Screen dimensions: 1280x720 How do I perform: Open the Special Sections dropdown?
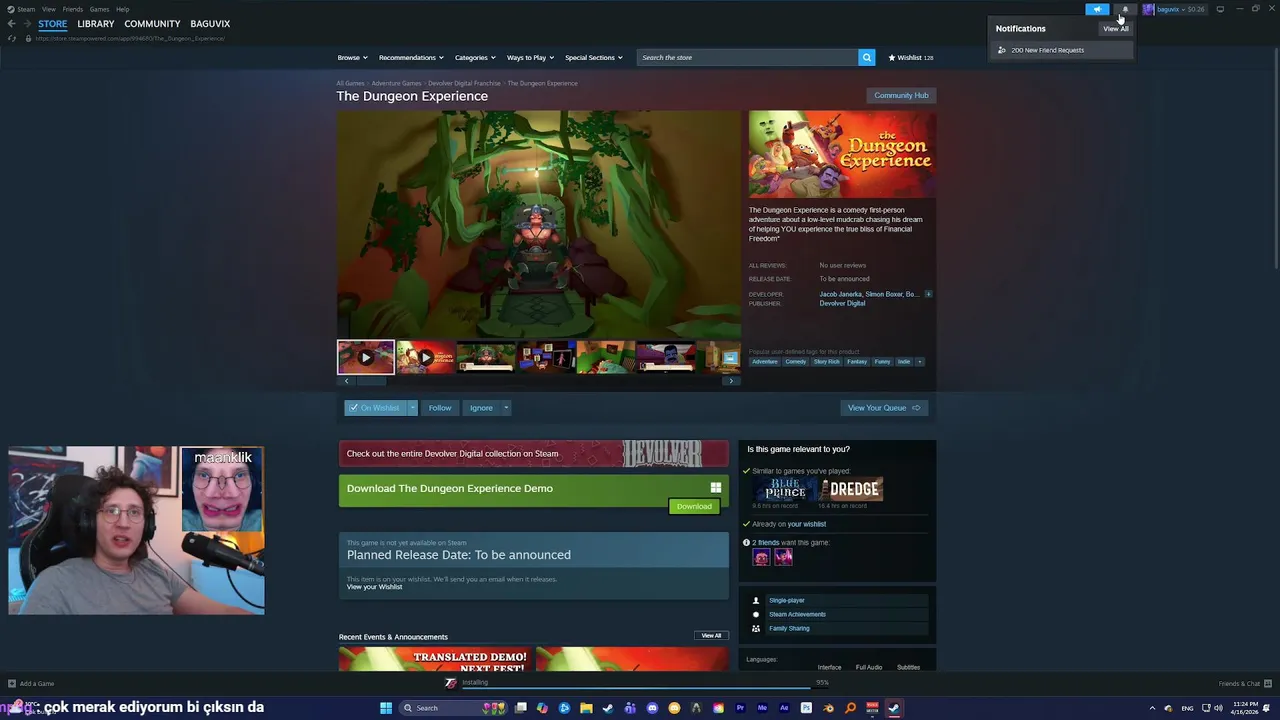(x=593, y=57)
